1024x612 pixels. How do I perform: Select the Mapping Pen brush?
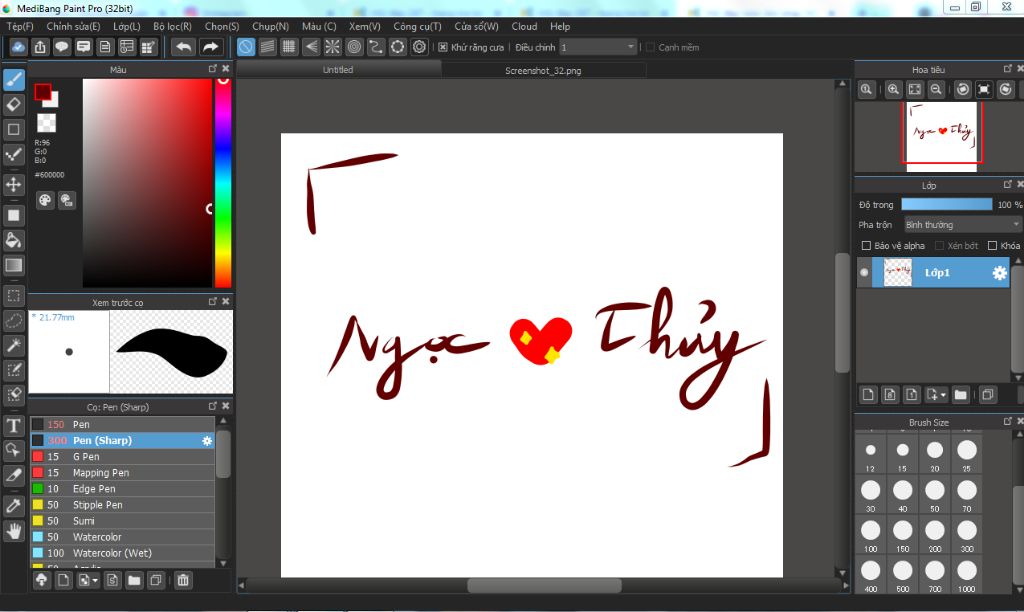pos(123,473)
